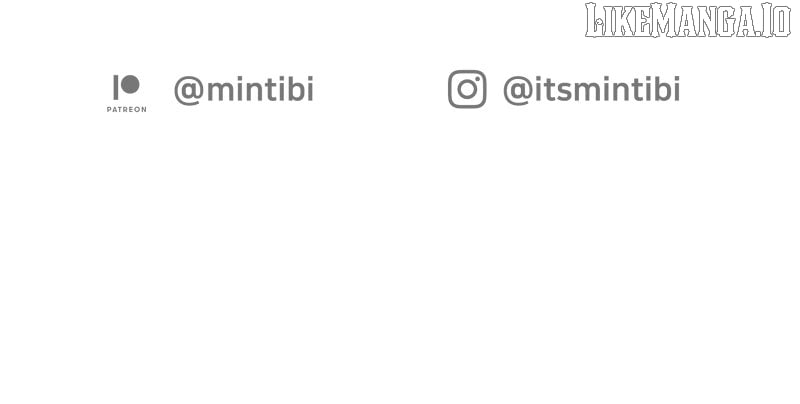
Task: Click the ".io" ending of the watermark
Action: (x=778, y=21)
